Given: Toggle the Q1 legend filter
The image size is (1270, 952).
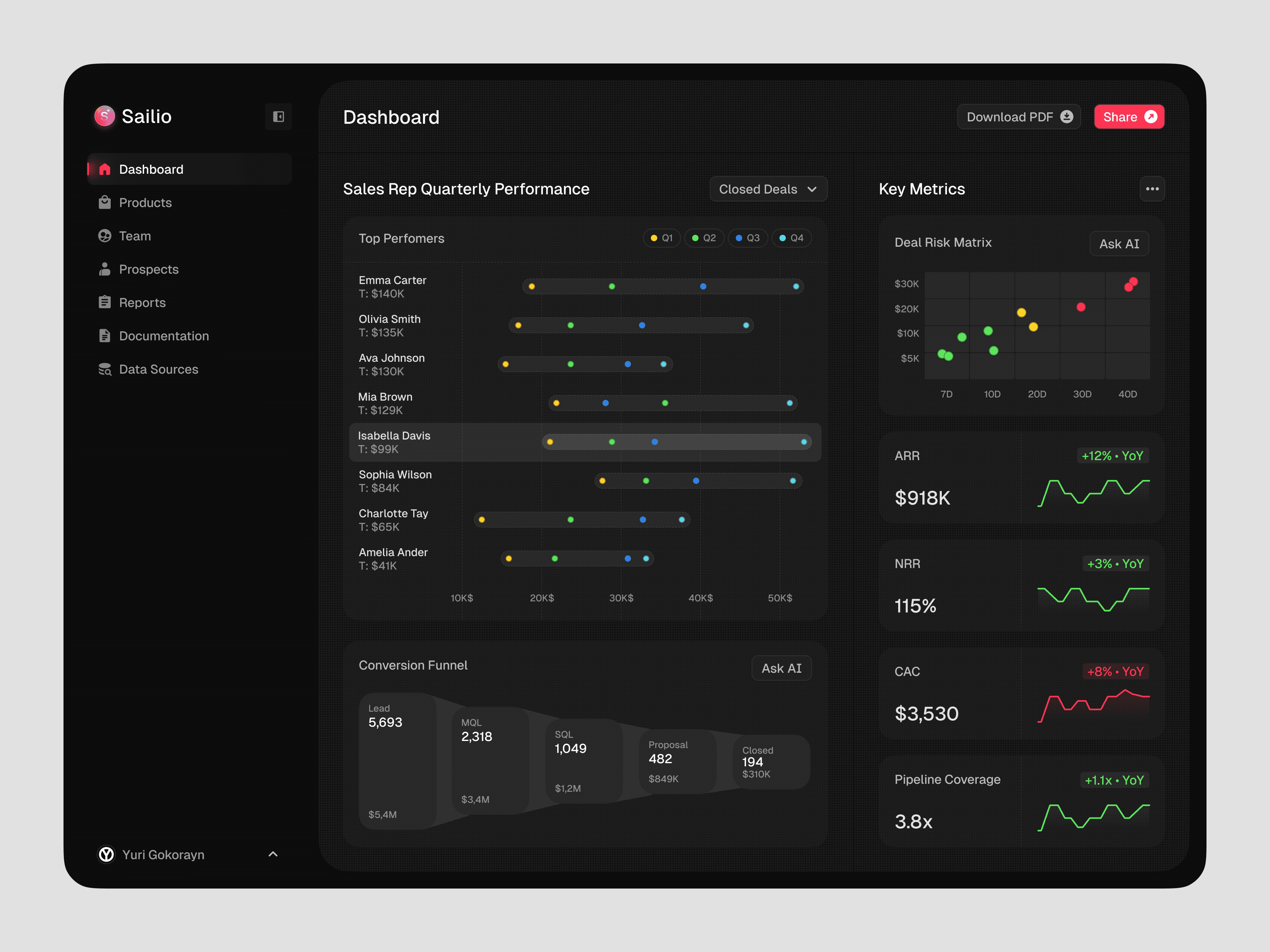Looking at the screenshot, I should pyautogui.click(x=662, y=238).
